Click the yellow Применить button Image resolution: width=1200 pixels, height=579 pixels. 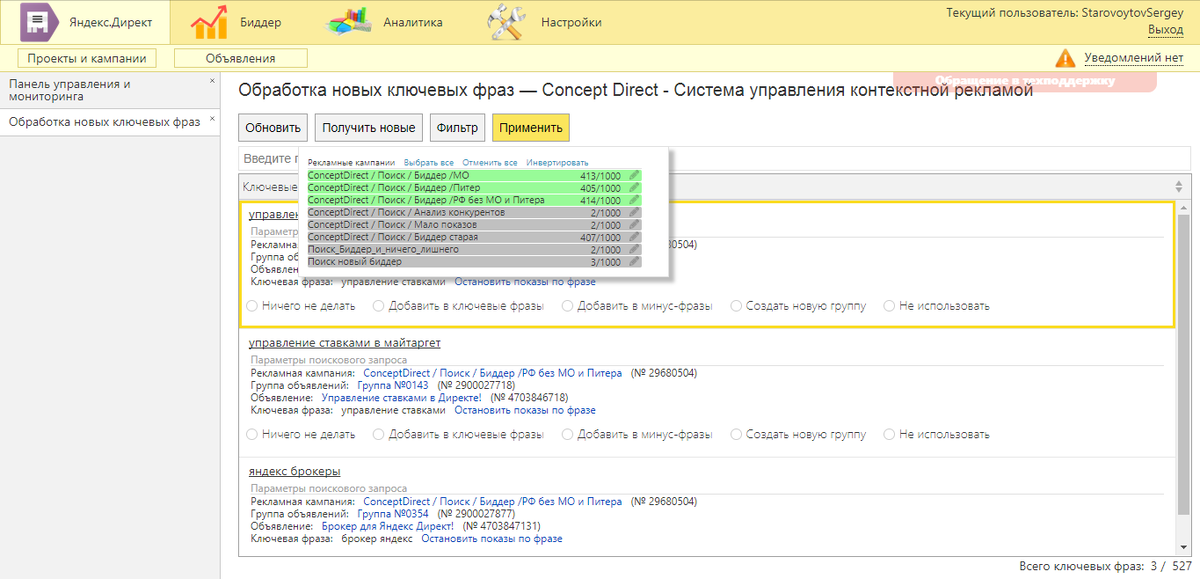(531, 128)
